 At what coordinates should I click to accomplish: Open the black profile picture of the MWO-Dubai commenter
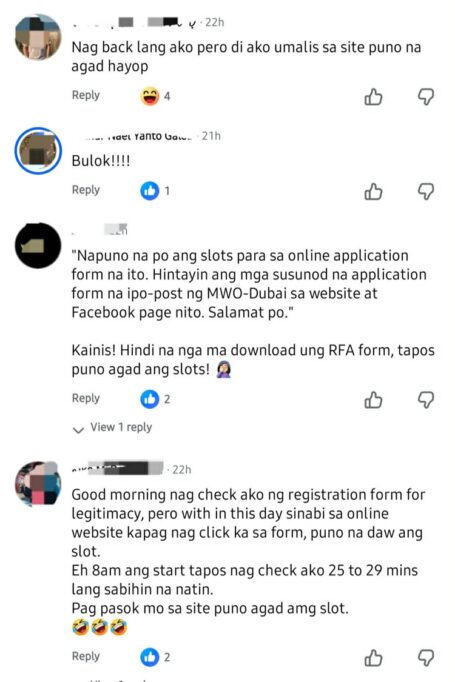(38, 246)
